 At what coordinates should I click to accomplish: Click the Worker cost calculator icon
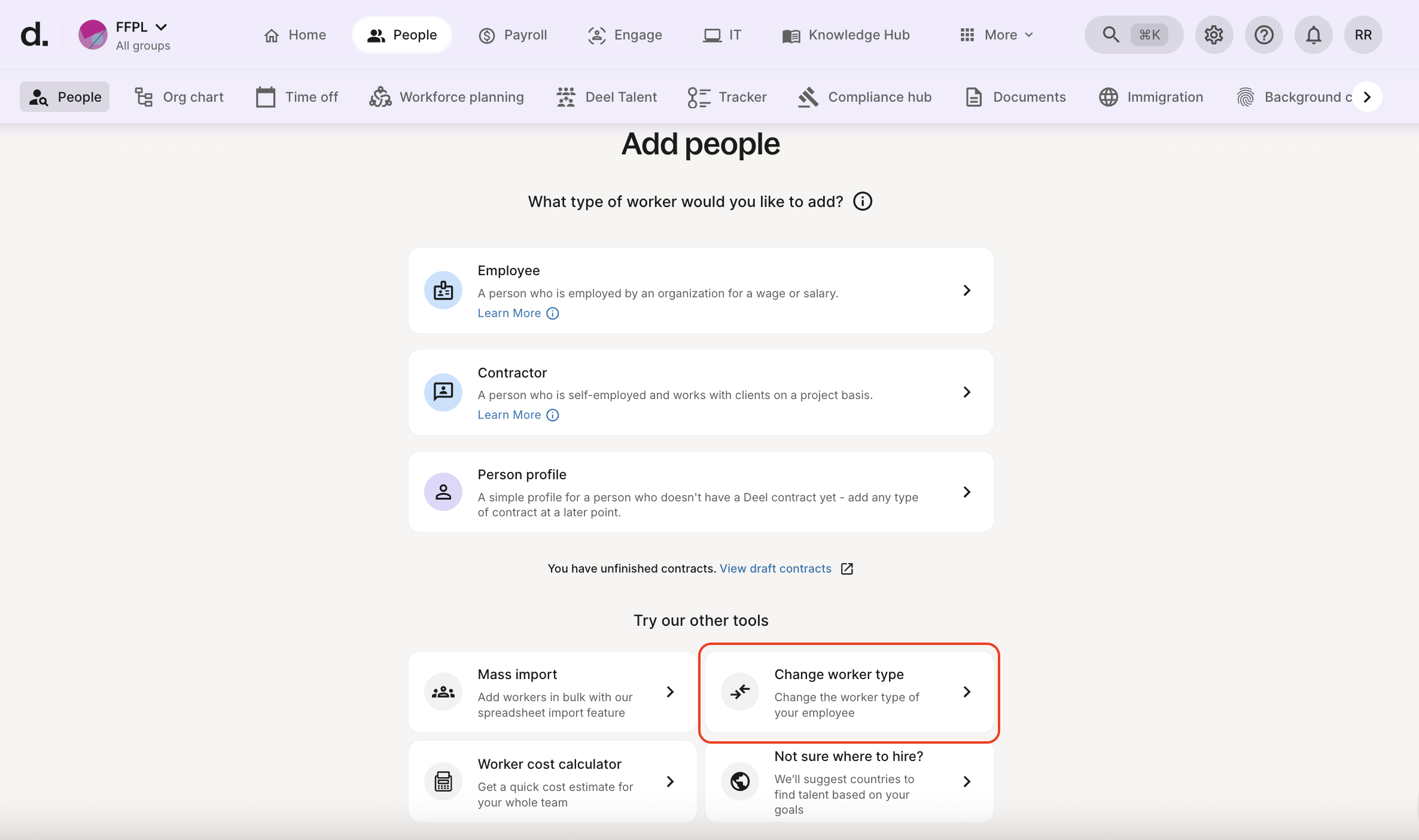click(443, 781)
